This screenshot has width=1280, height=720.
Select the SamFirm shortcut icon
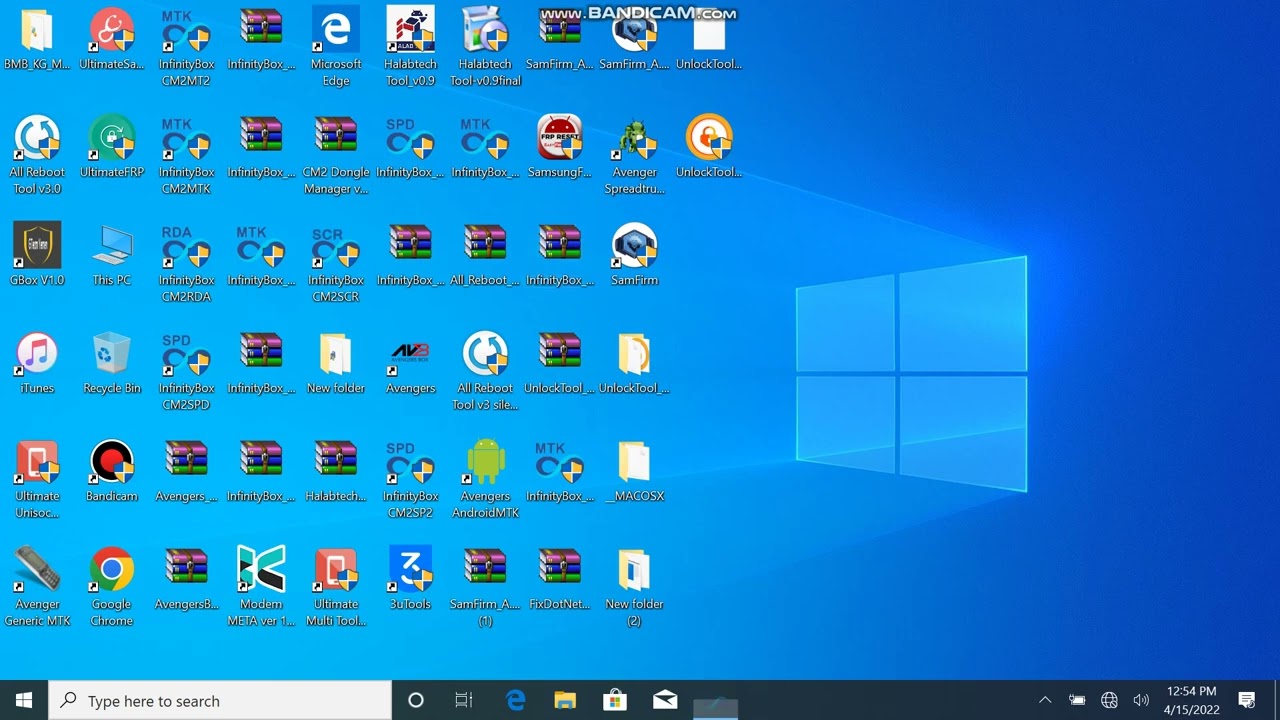pyautogui.click(x=634, y=246)
